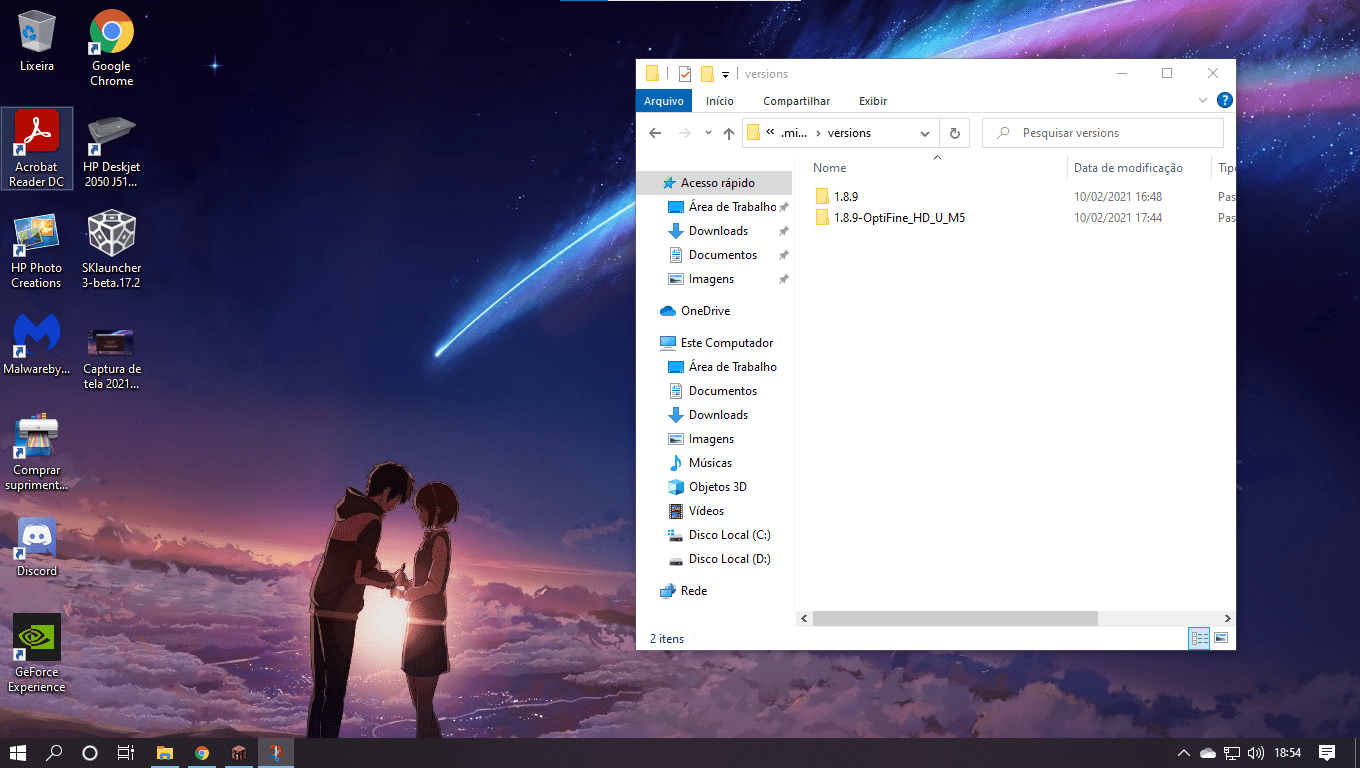Select the HP Photo Creations desktop icon

[37, 250]
